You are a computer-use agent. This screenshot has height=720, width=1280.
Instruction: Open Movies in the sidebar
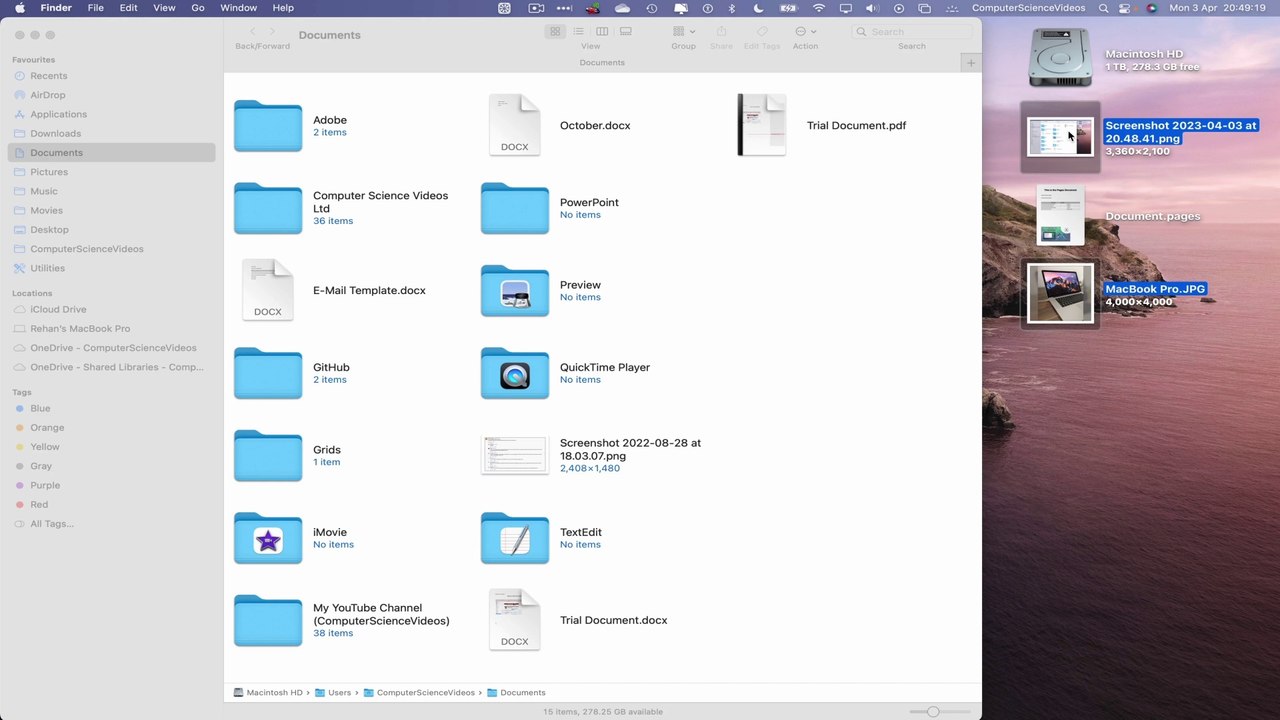pyautogui.click(x=111, y=210)
